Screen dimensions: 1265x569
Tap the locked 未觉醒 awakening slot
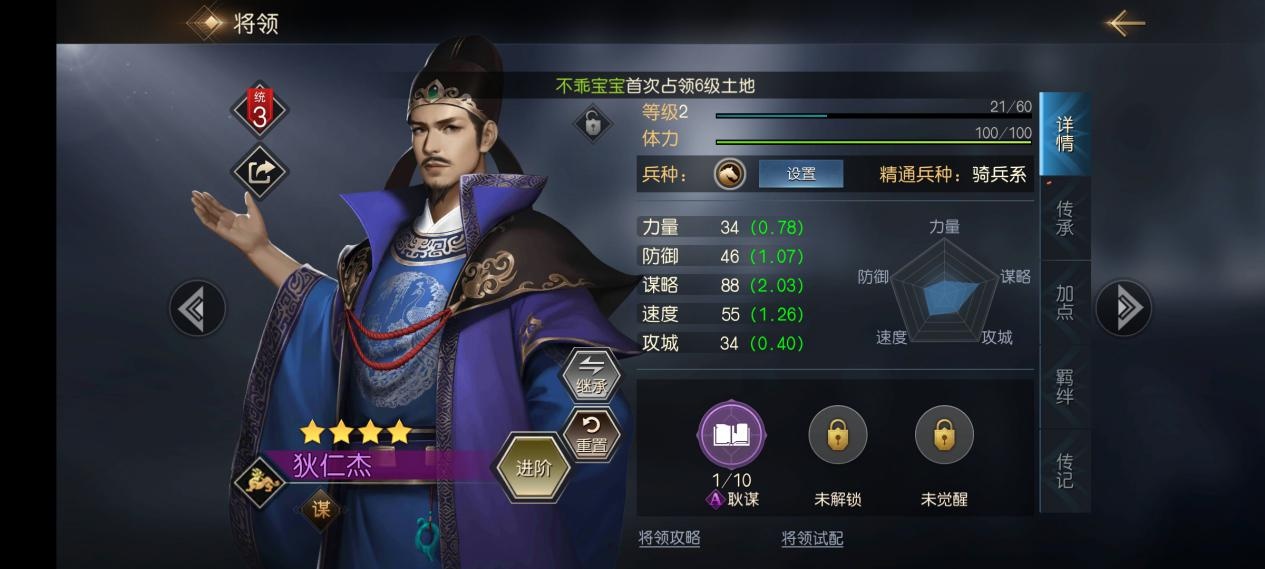[x=944, y=435]
